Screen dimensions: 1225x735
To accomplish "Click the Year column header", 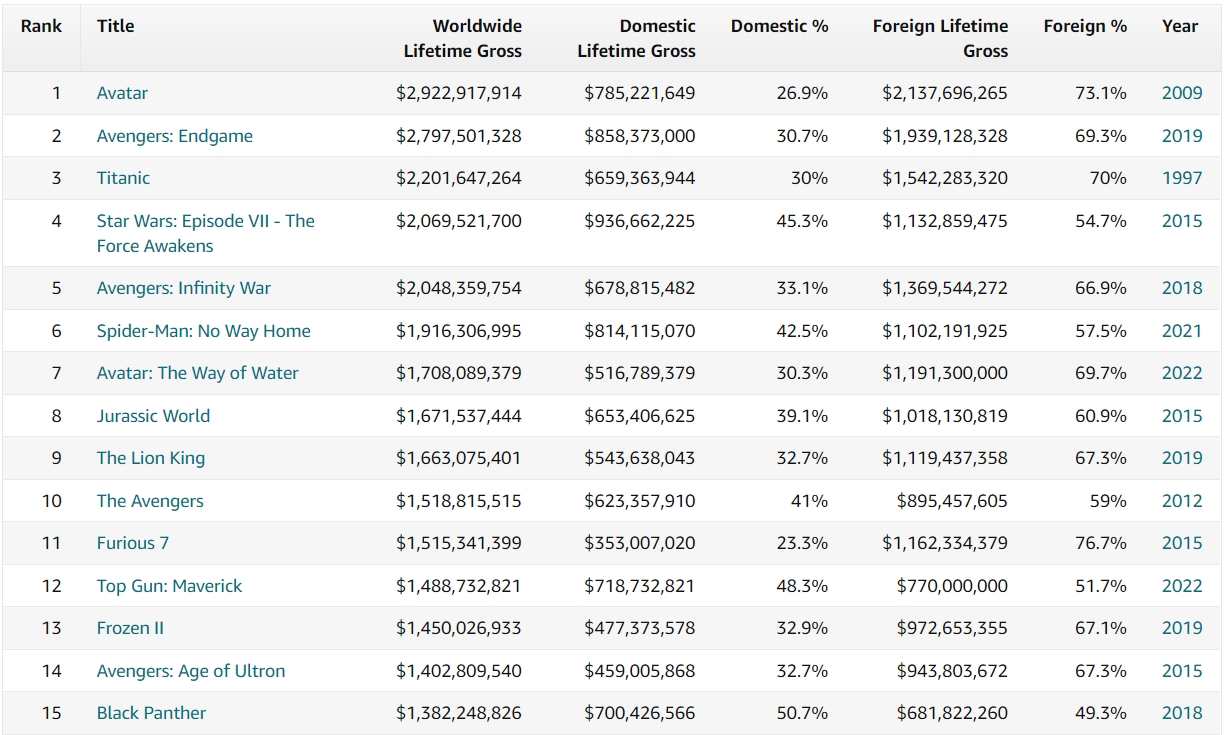I will 1180,26.
